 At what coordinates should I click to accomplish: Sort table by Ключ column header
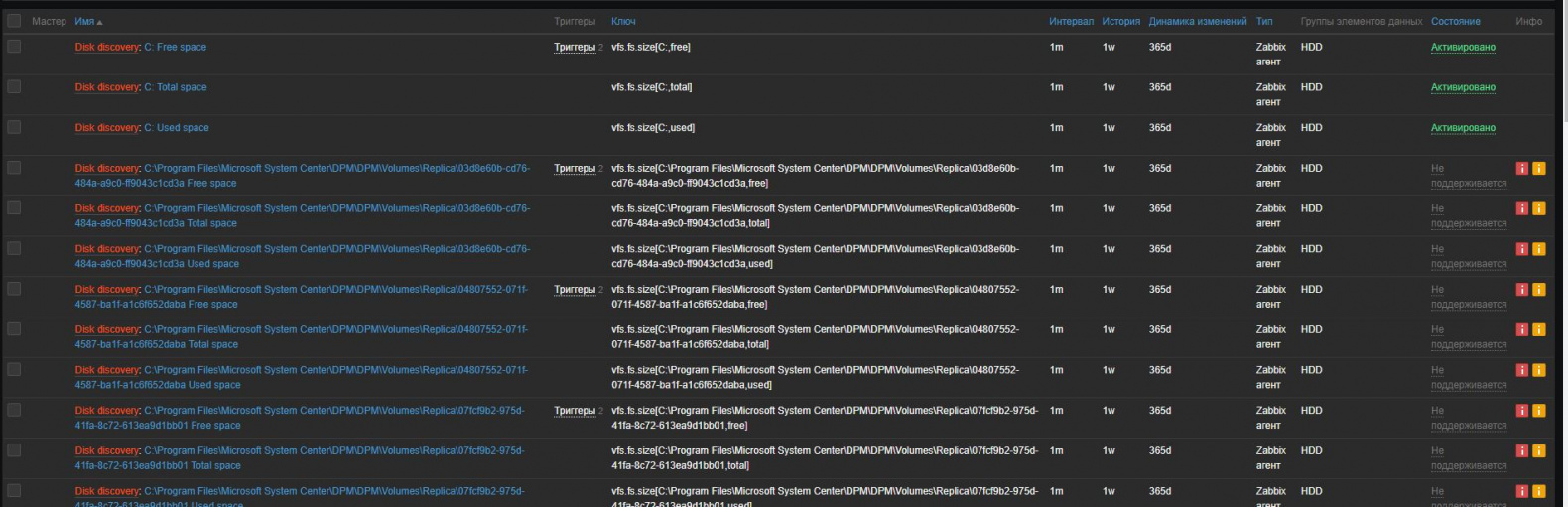pyautogui.click(x=623, y=21)
